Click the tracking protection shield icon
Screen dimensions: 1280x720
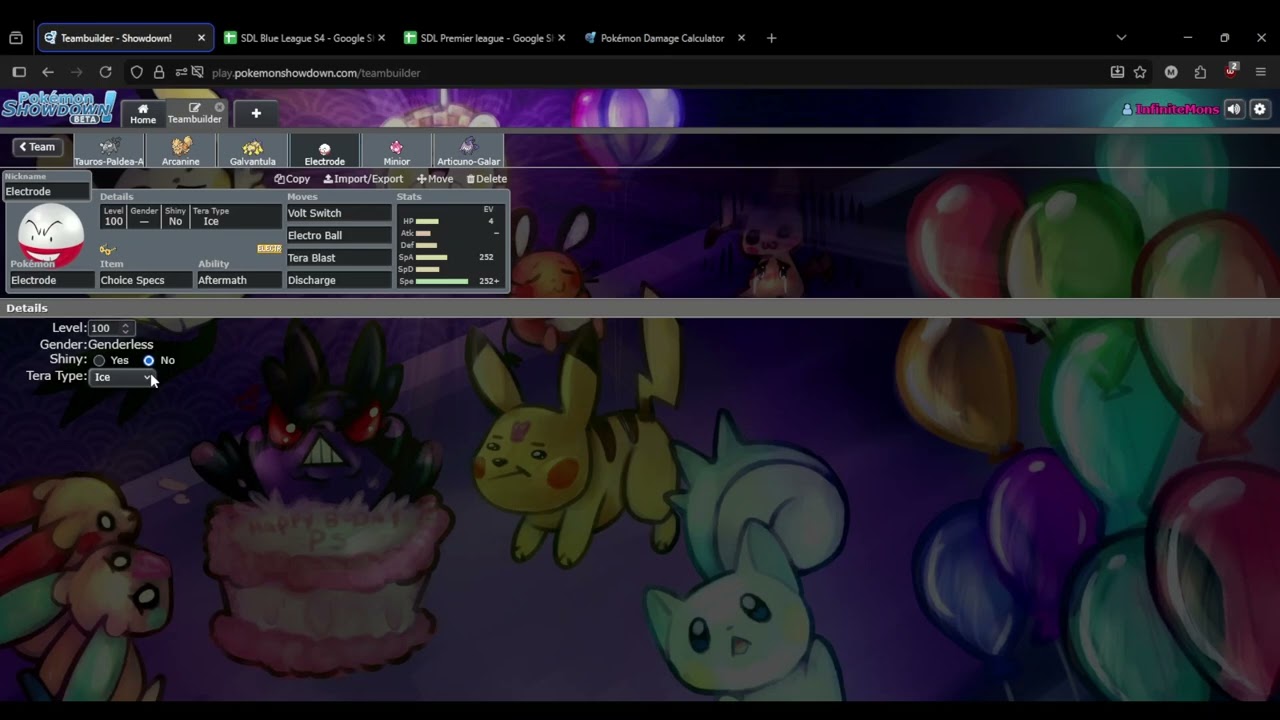137,72
